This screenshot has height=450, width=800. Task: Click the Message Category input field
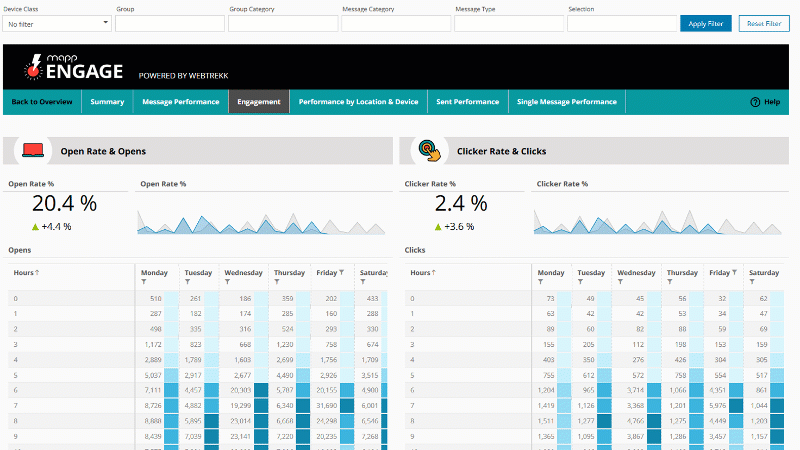click(395, 23)
